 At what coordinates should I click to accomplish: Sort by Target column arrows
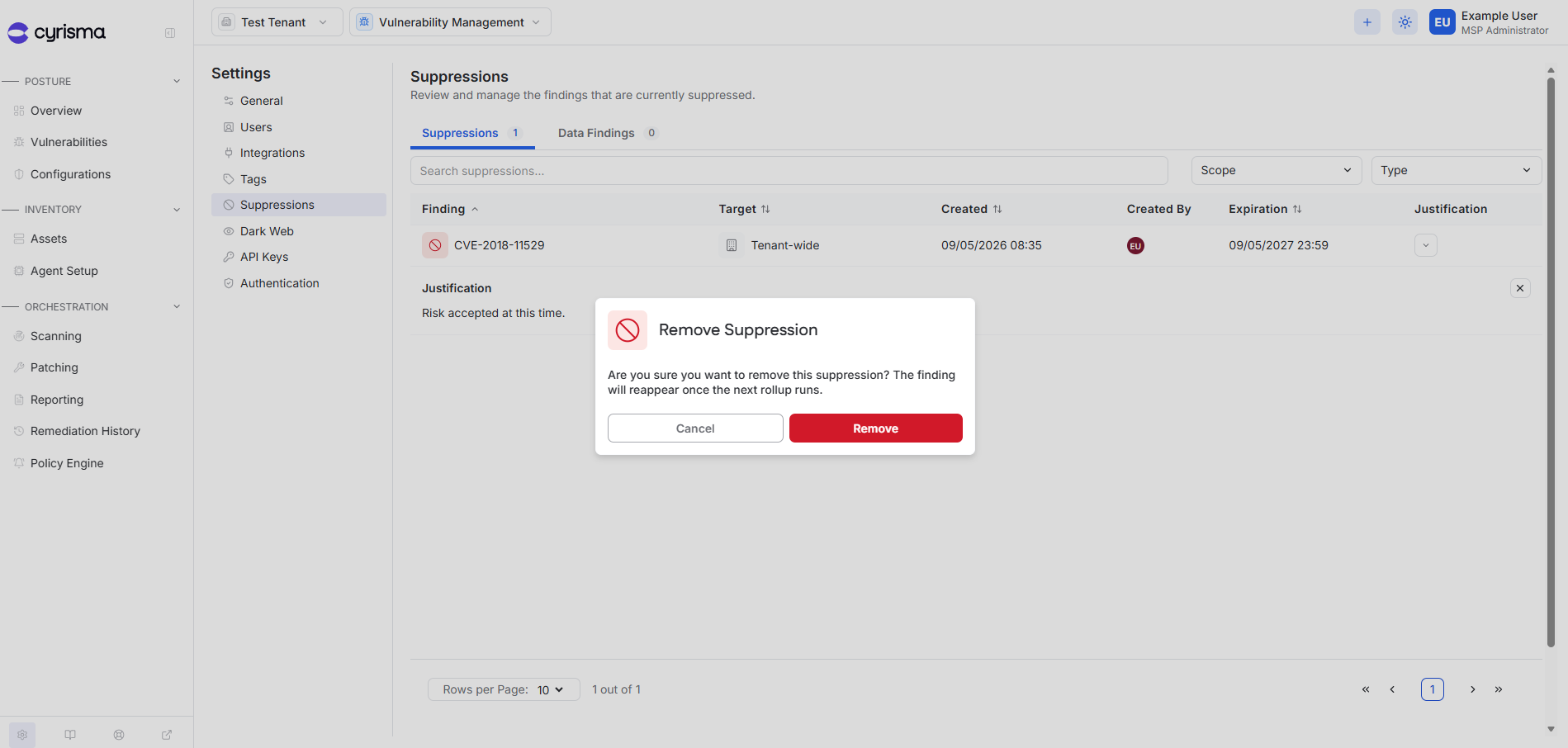click(x=765, y=209)
